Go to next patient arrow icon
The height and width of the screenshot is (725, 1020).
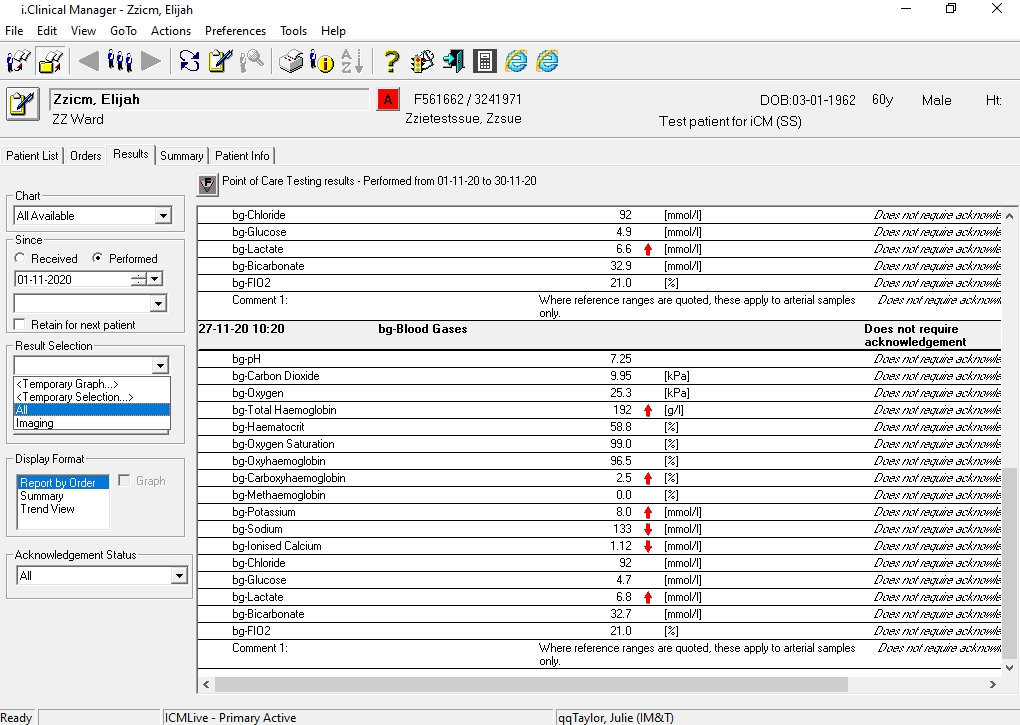click(x=151, y=61)
